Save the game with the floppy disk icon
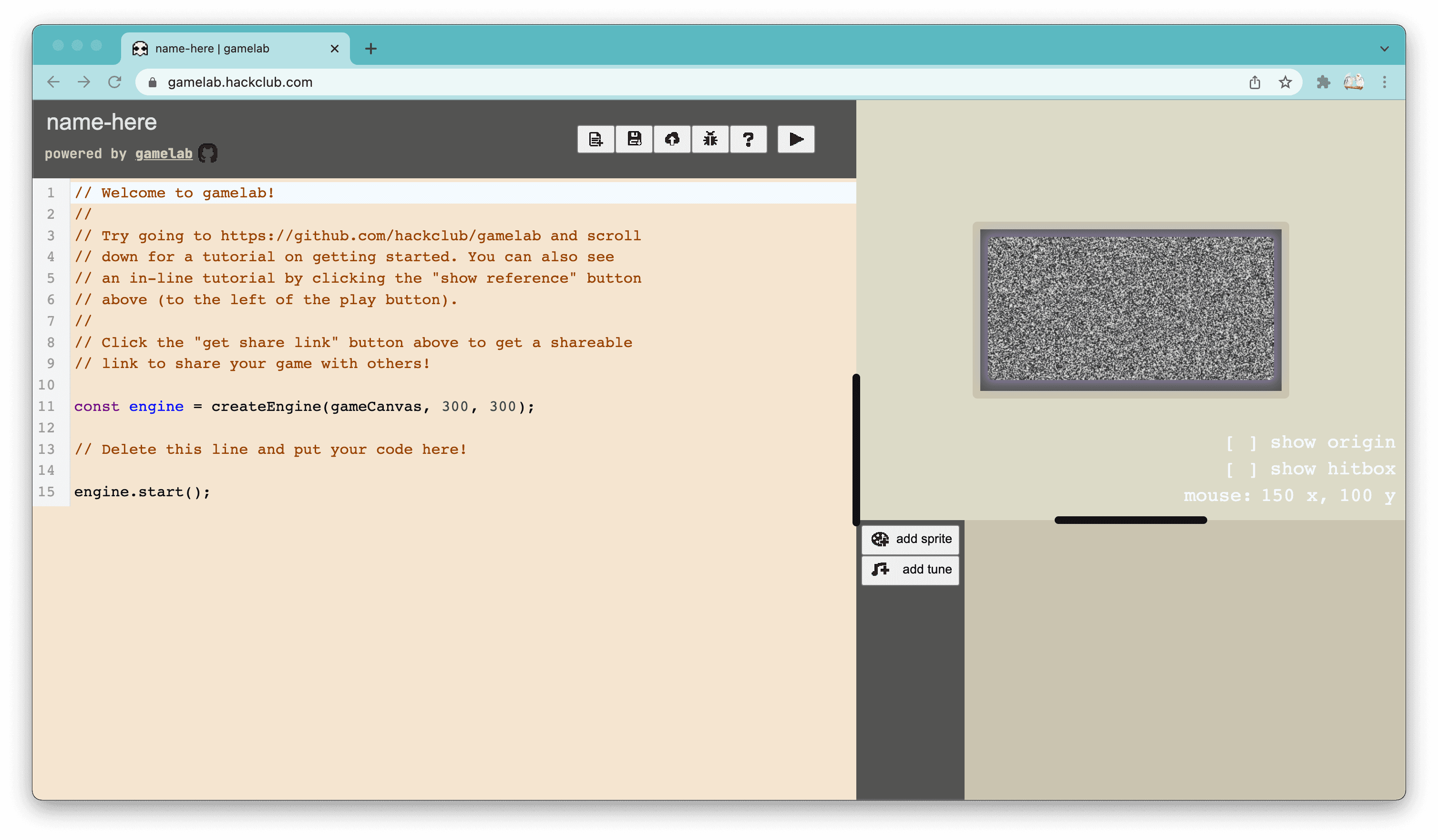The image size is (1438, 840). point(633,139)
